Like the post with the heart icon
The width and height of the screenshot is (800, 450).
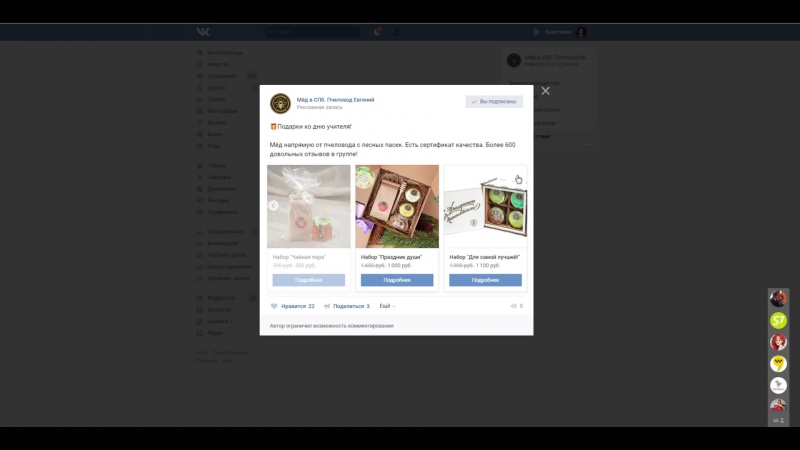pos(274,306)
